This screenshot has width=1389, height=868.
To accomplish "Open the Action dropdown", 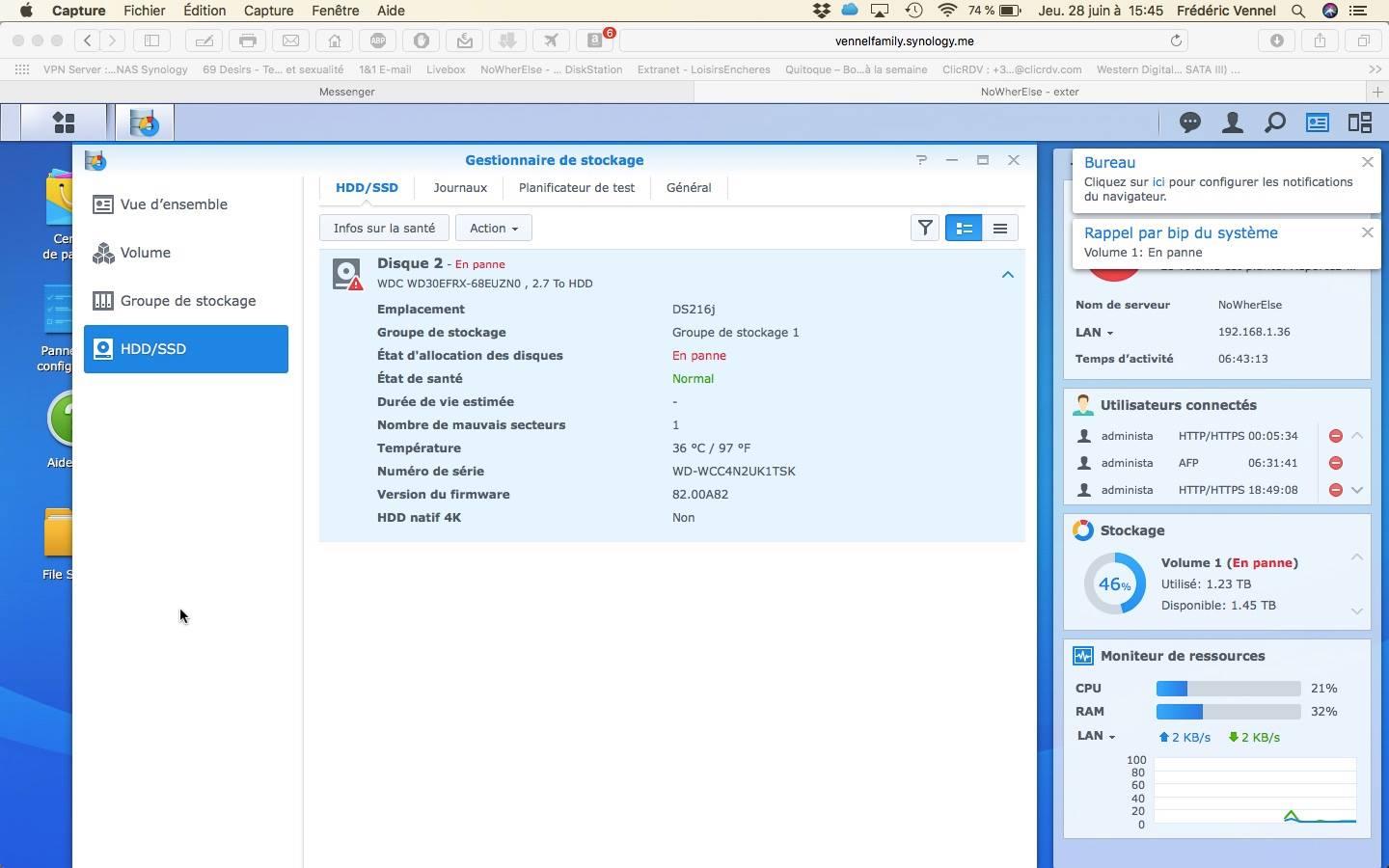I will pos(493,229).
